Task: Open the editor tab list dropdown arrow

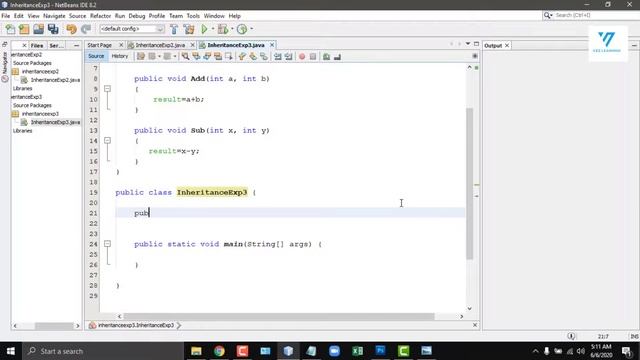Action: pyautogui.click(x=468, y=44)
